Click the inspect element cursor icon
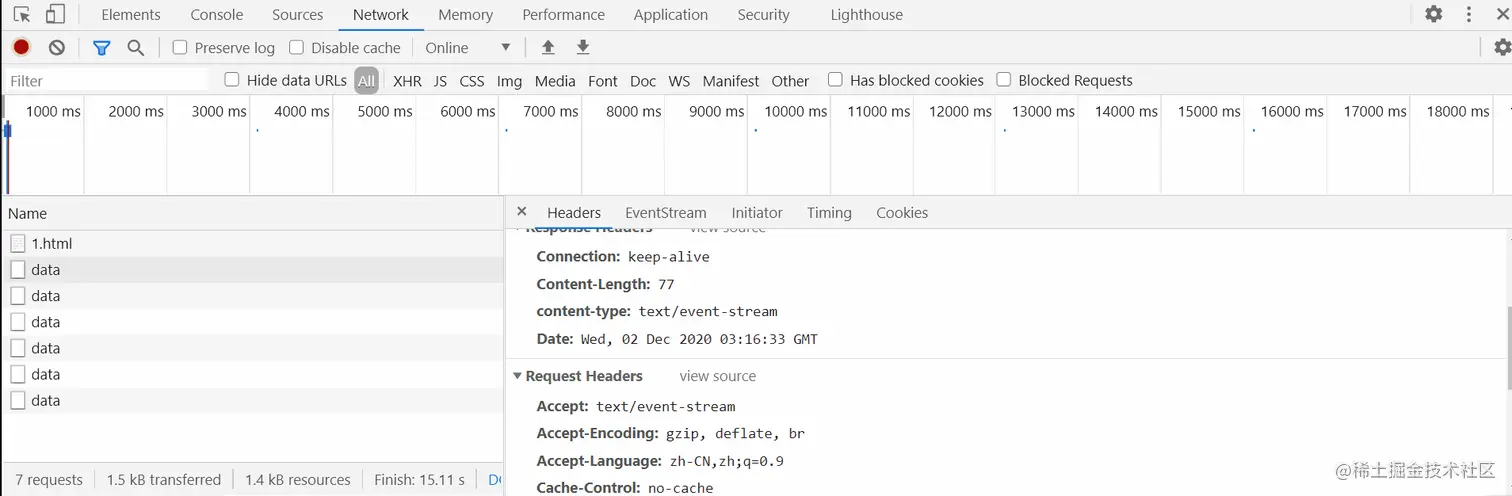This screenshot has width=1512, height=496. [x=22, y=14]
